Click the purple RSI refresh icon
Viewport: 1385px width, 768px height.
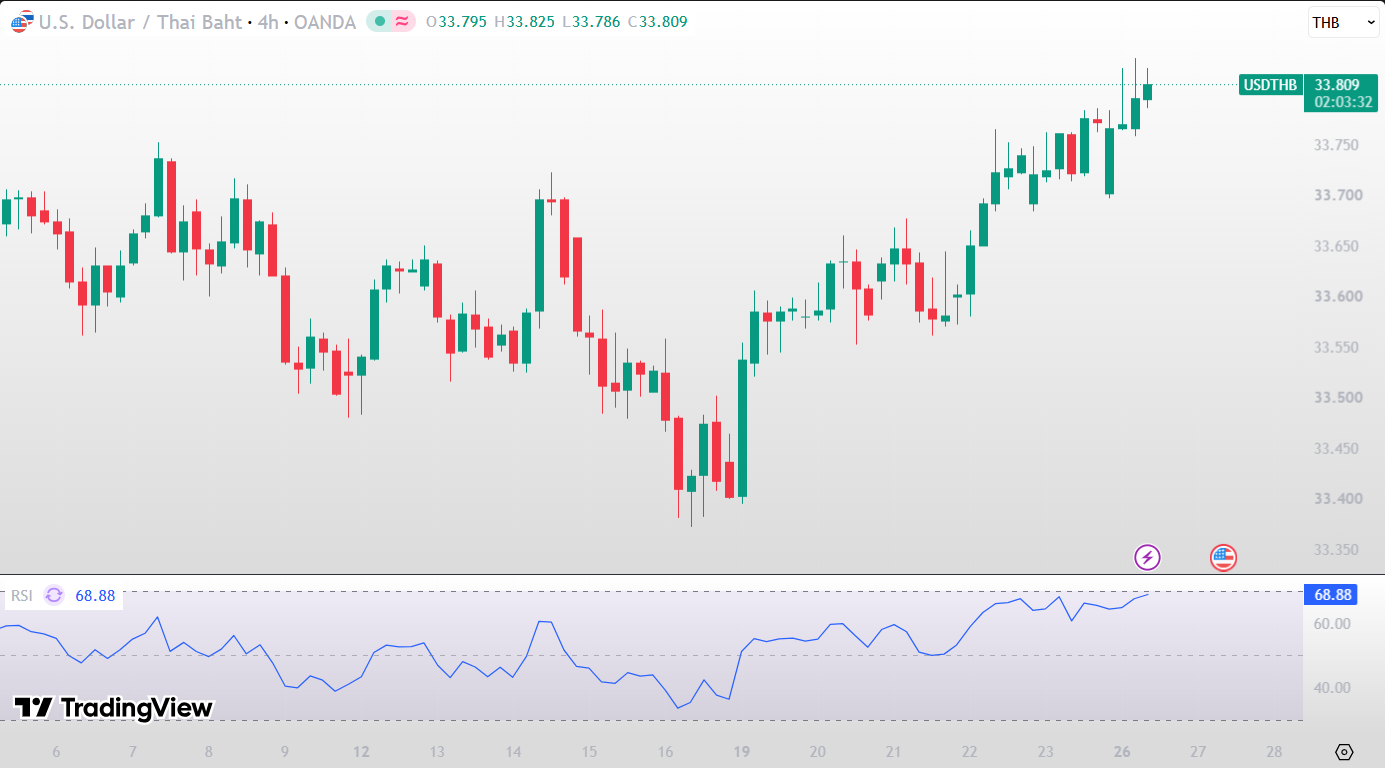tap(54, 596)
